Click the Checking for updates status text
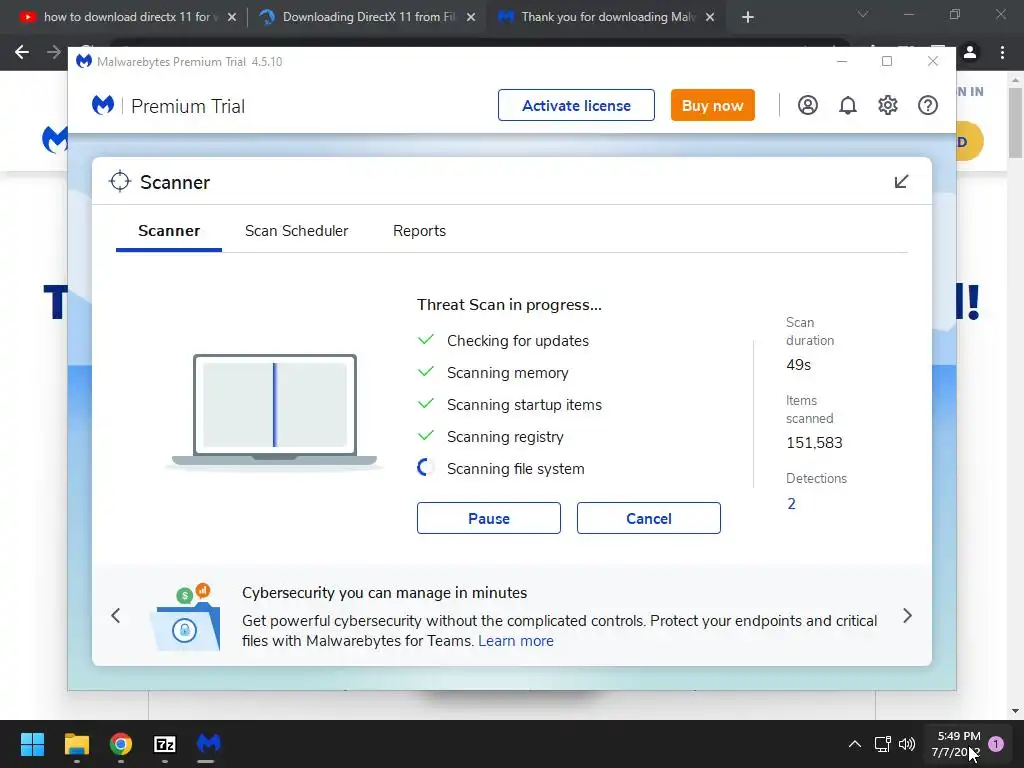Image resolution: width=1024 pixels, height=768 pixels. [518, 341]
